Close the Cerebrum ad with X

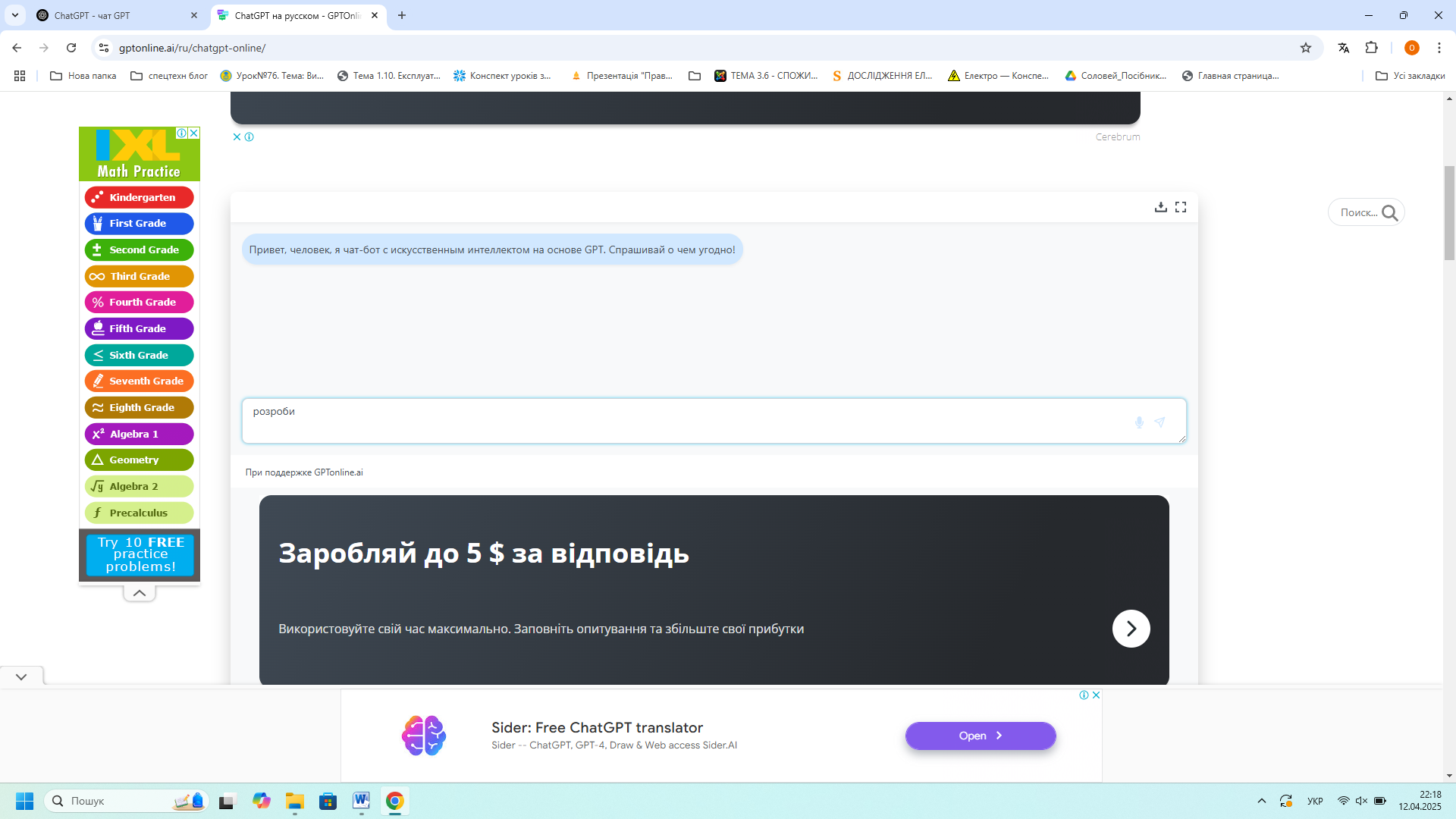pyautogui.click(x=237, y=137)
